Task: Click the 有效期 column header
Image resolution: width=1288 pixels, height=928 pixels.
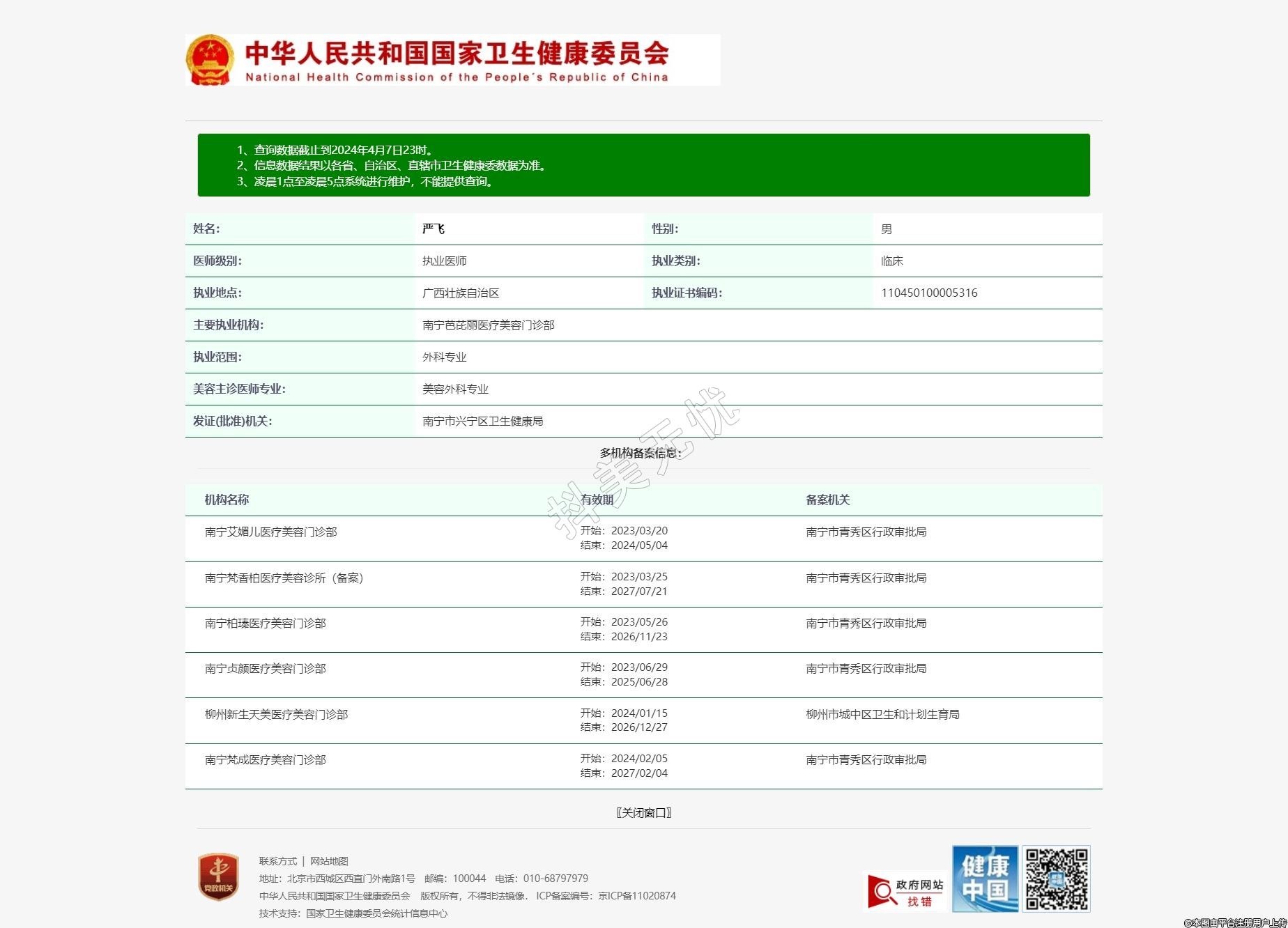Action: tap(597, 500)
